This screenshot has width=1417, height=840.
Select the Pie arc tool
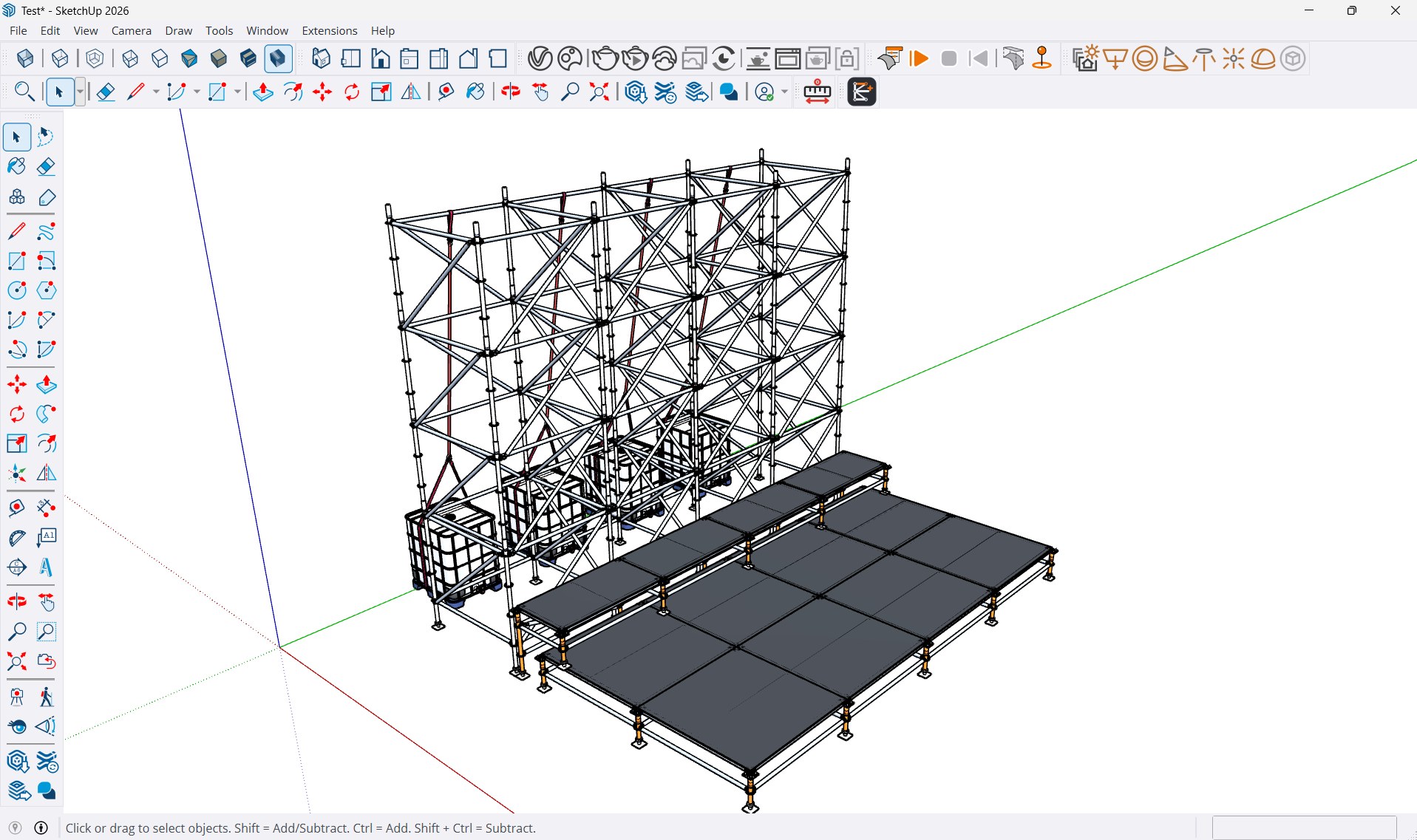46,349
